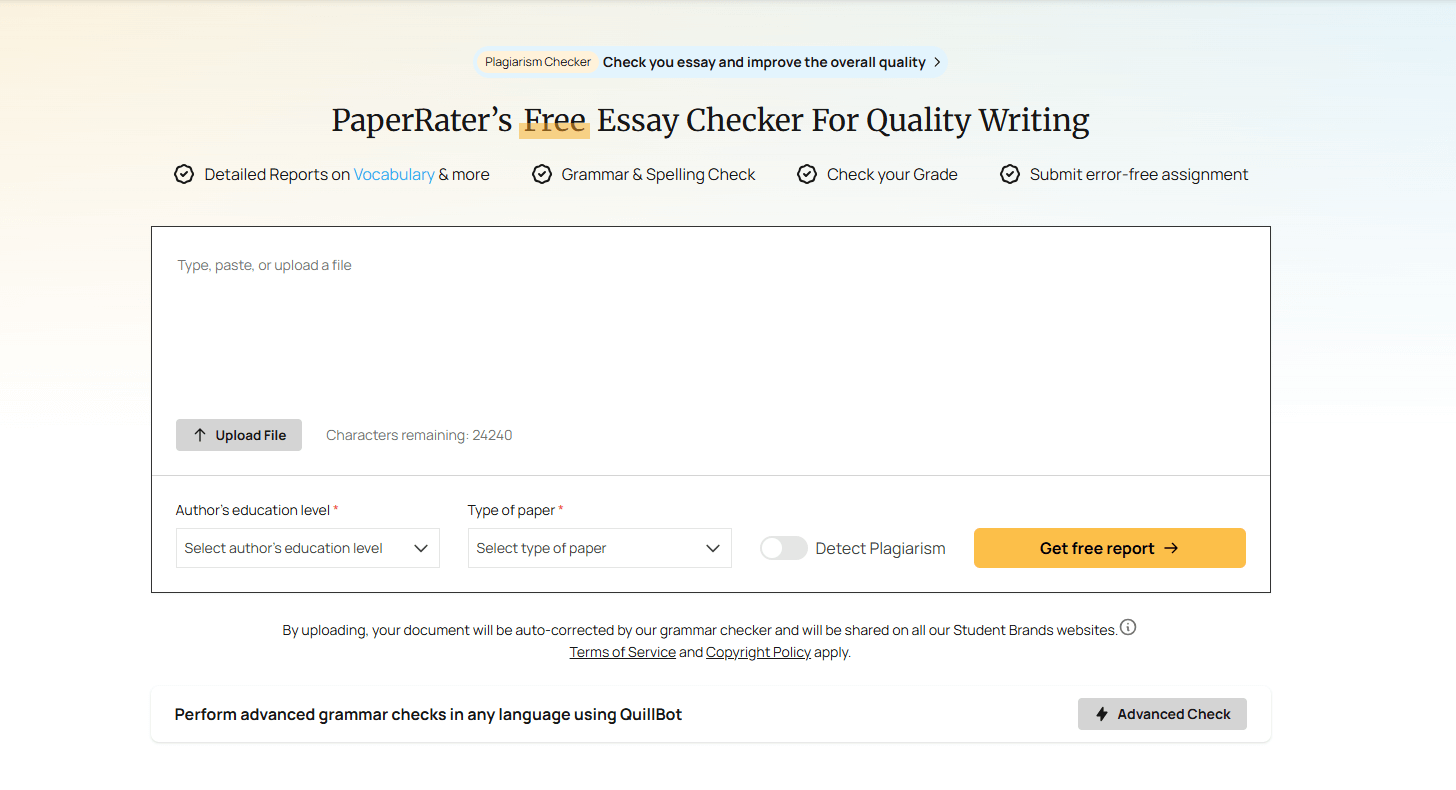Click the upward arrow upload icon
The height and width of the screenshot is (790, 1456).
(200, 435)
